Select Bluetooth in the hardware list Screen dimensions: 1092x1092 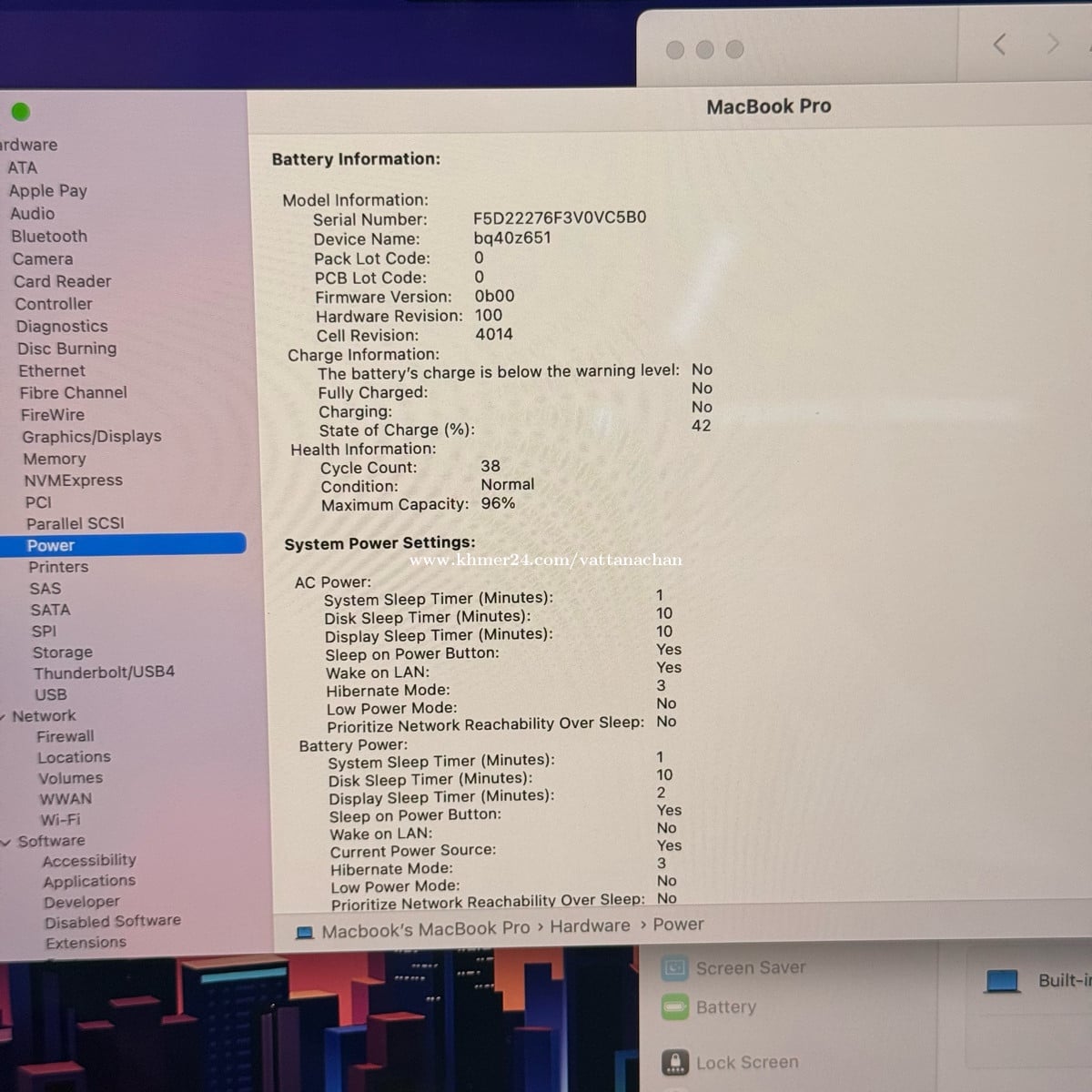49,236
